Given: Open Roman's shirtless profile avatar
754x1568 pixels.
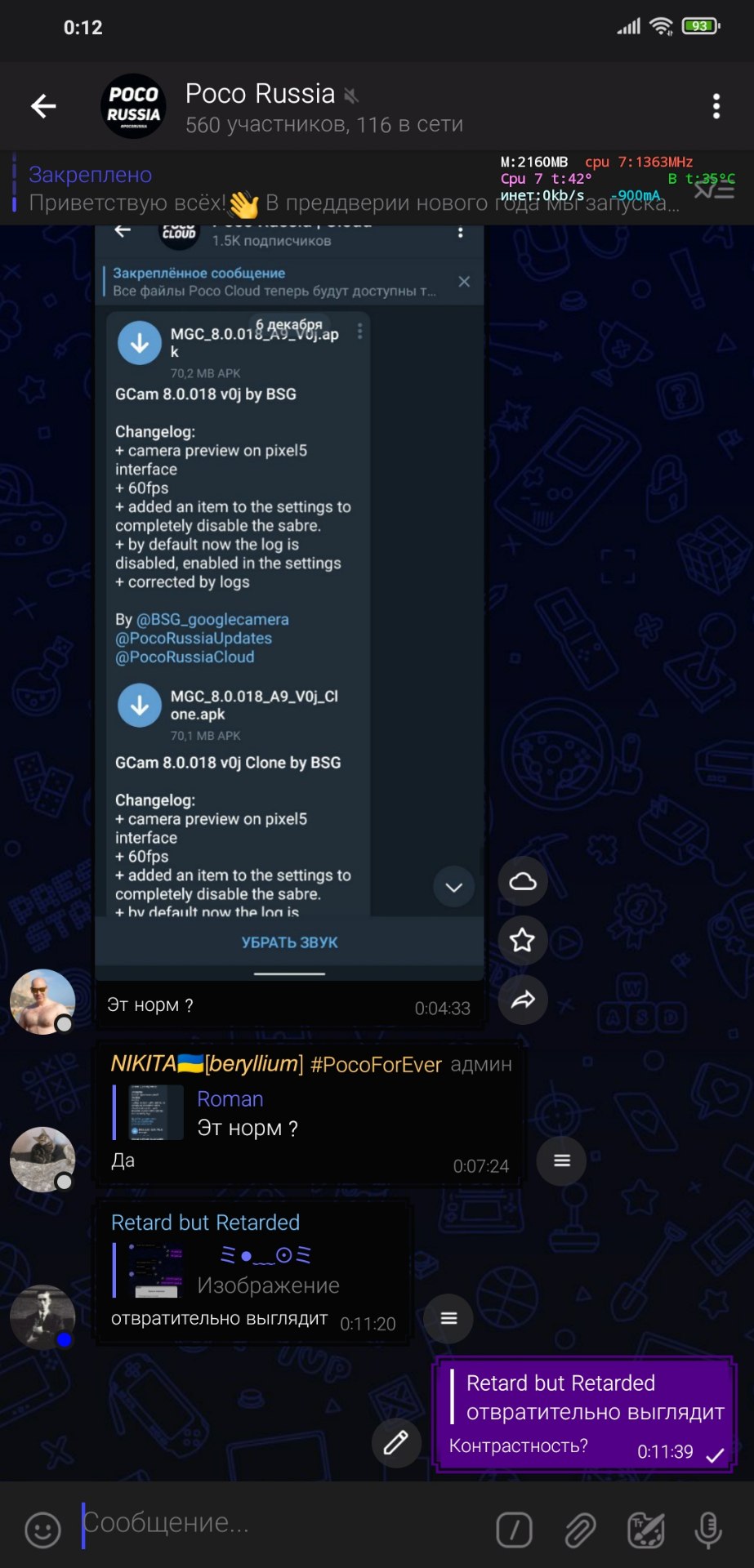Looking at the screenshot, I should 42,1002.
